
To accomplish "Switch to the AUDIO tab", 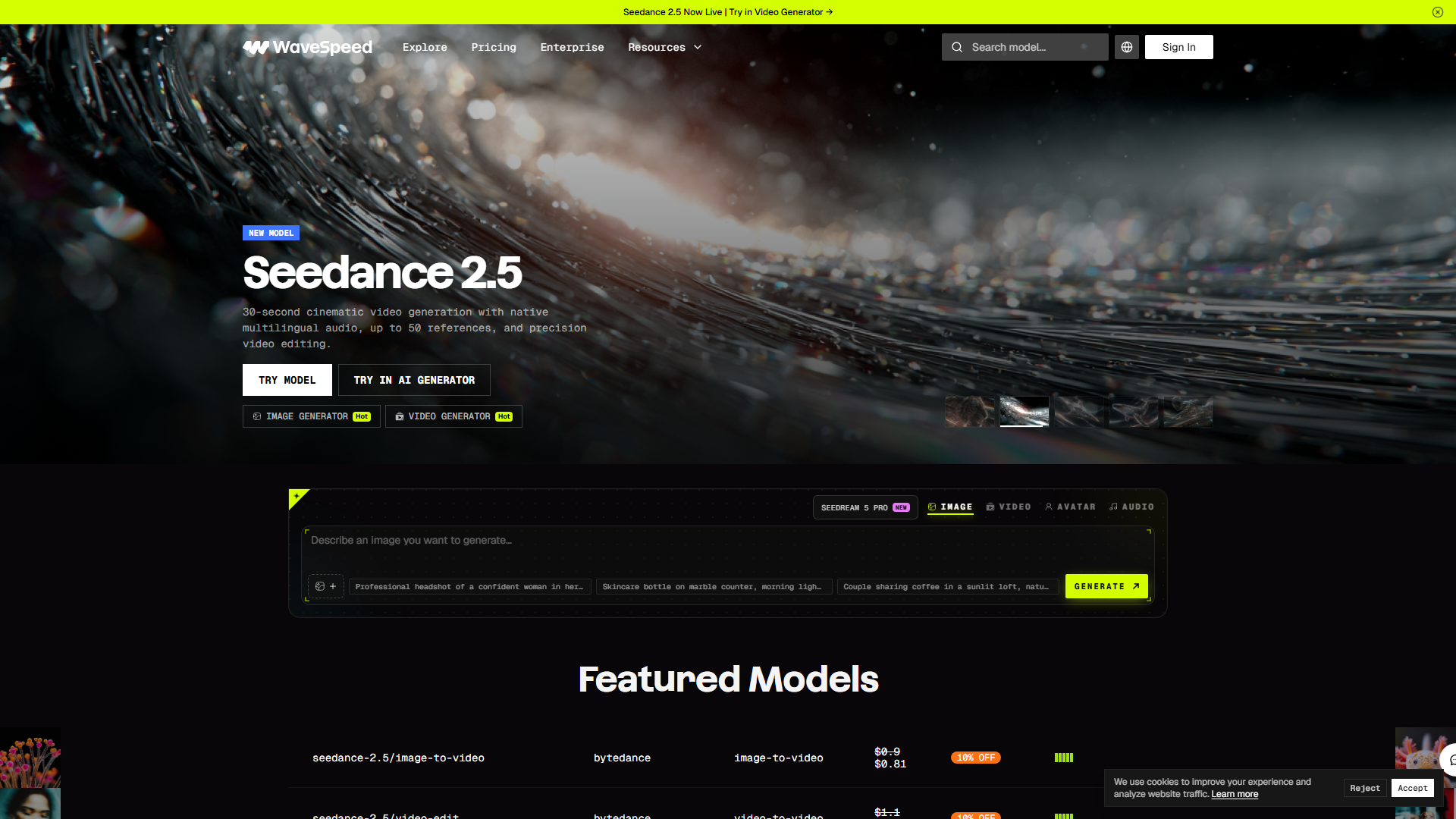I will (x=1131, y=507).
